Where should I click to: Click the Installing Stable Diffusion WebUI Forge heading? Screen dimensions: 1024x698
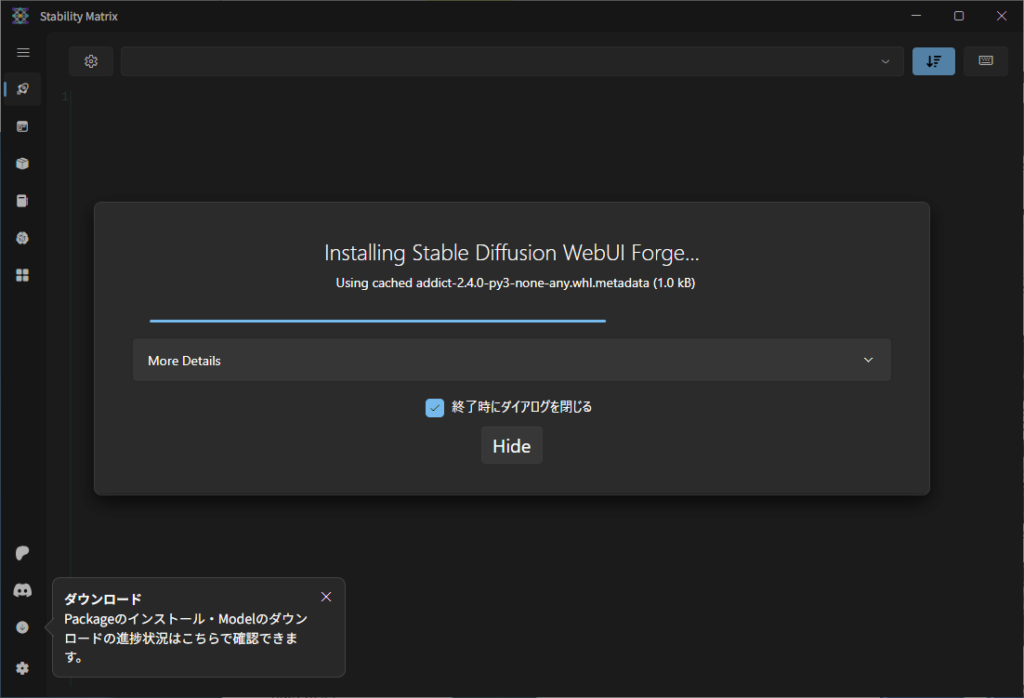[x=512, y=253]
